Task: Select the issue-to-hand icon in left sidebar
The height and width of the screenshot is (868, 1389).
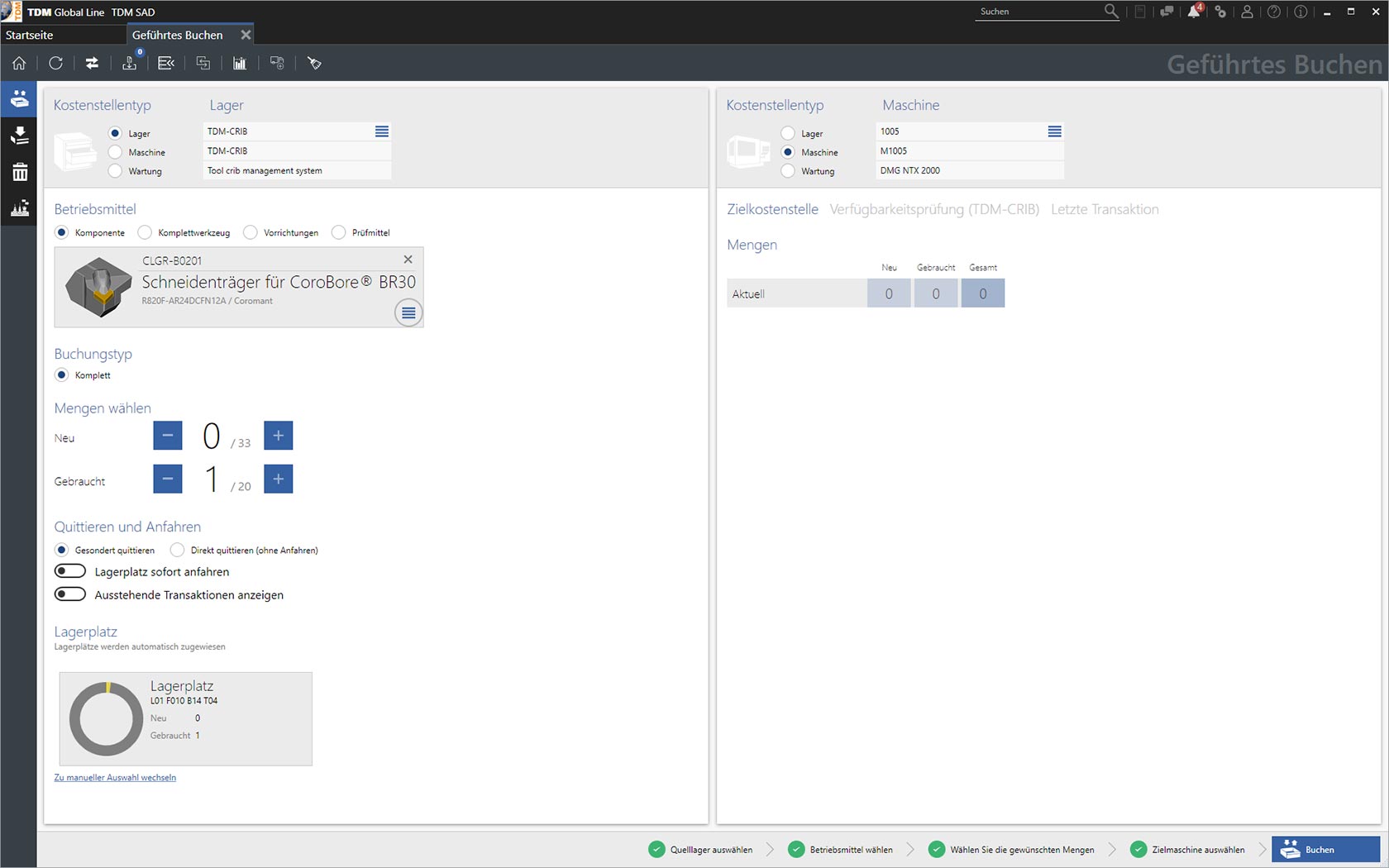Action: (x=19, y=98)
